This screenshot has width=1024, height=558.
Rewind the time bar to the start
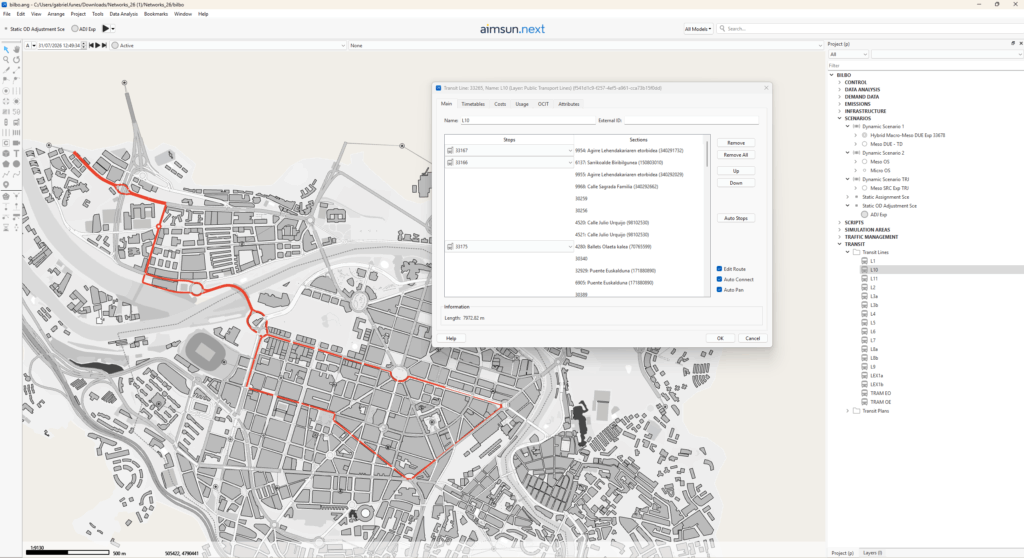(91, 46)
